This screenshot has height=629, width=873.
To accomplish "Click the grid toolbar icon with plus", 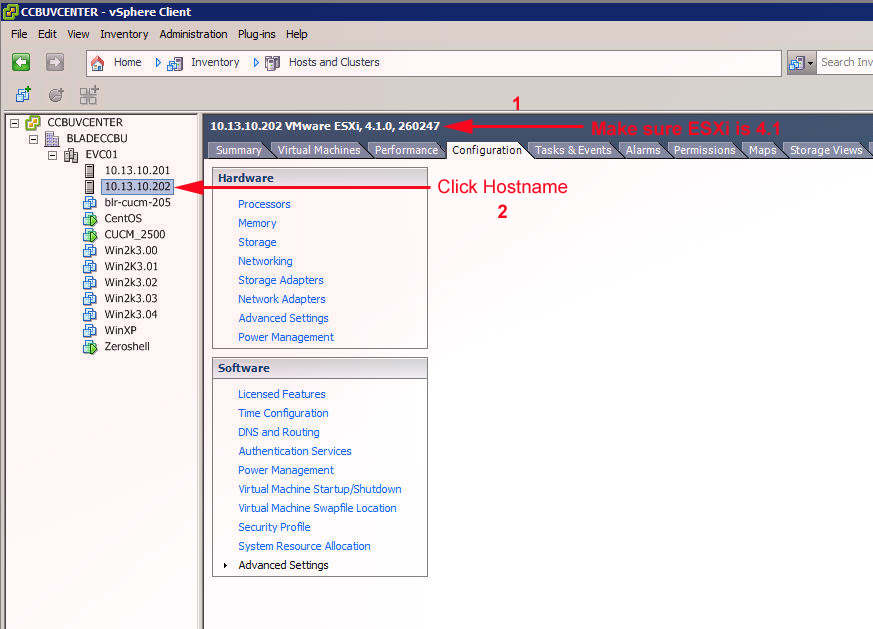I will coord(89,95).
